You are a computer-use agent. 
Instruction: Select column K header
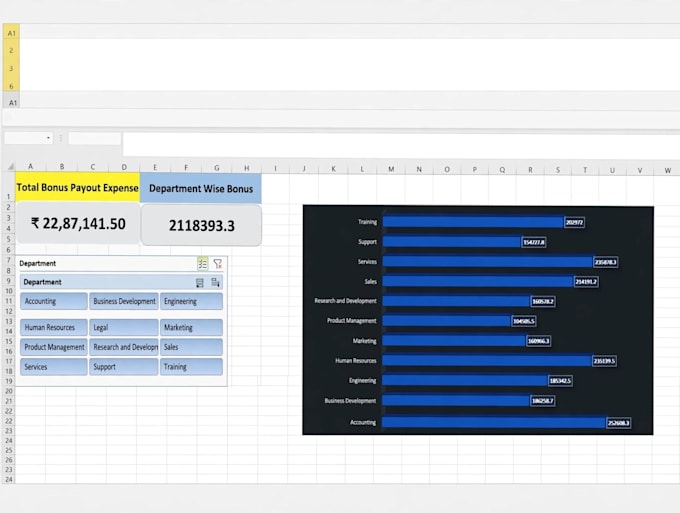333,168
